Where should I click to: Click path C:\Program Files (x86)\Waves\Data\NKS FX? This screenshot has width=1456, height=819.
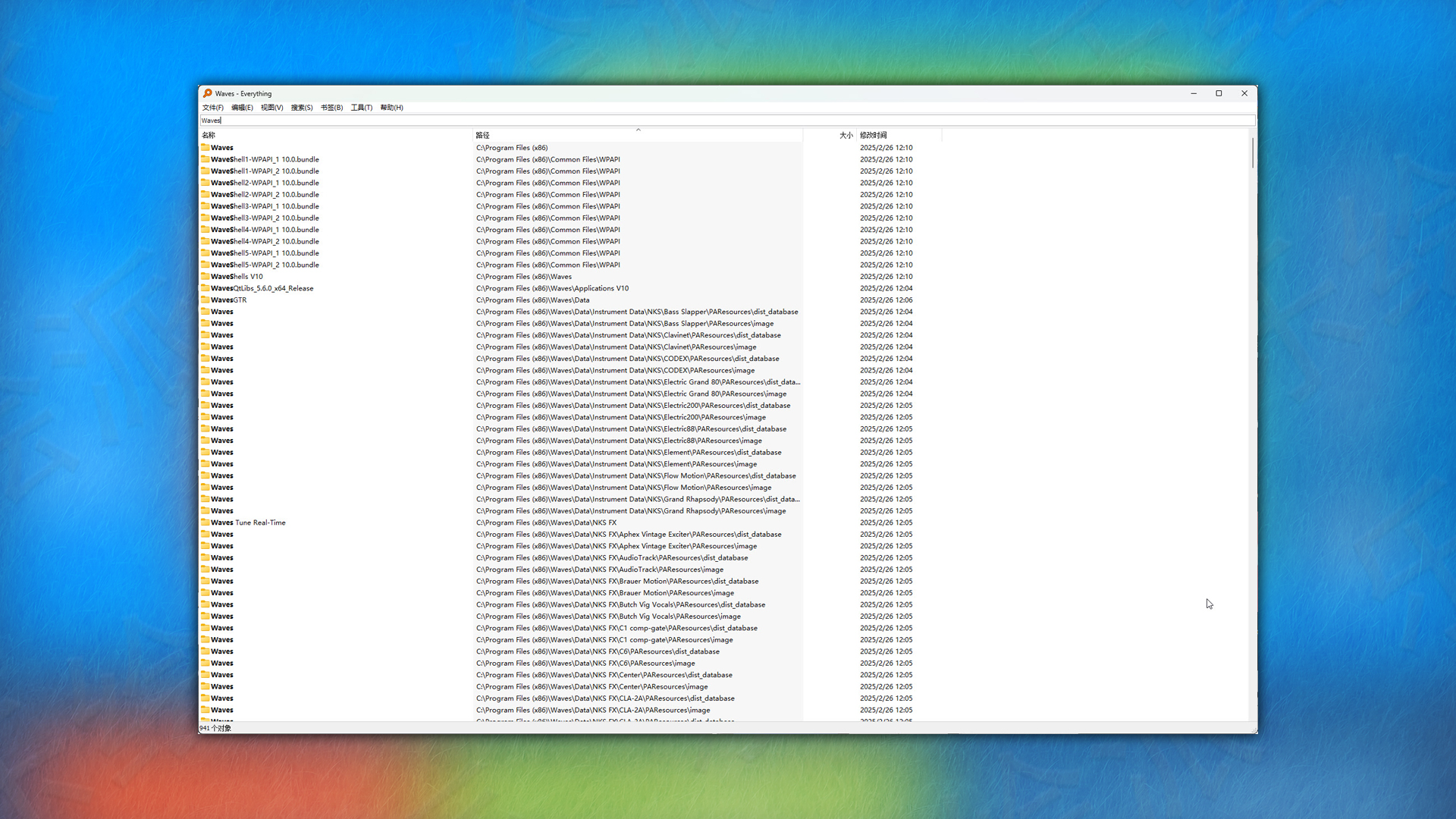click(546, 522)
